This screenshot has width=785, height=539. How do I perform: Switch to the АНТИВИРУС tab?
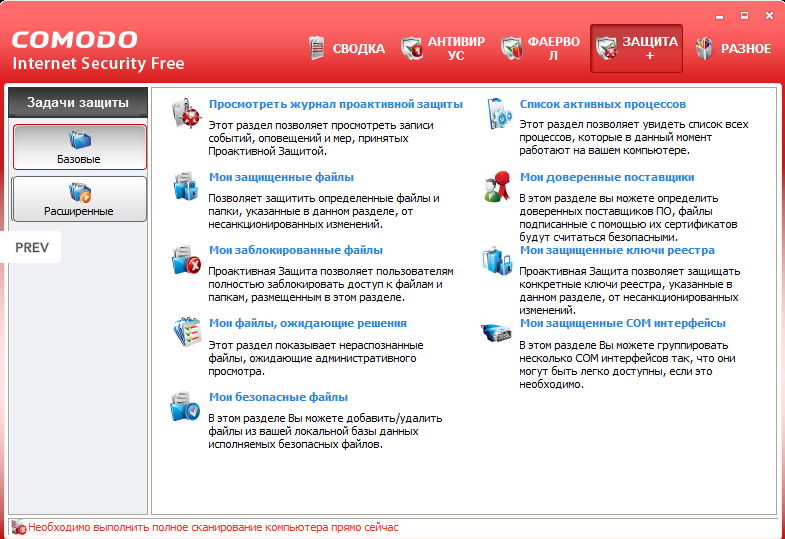444,49
